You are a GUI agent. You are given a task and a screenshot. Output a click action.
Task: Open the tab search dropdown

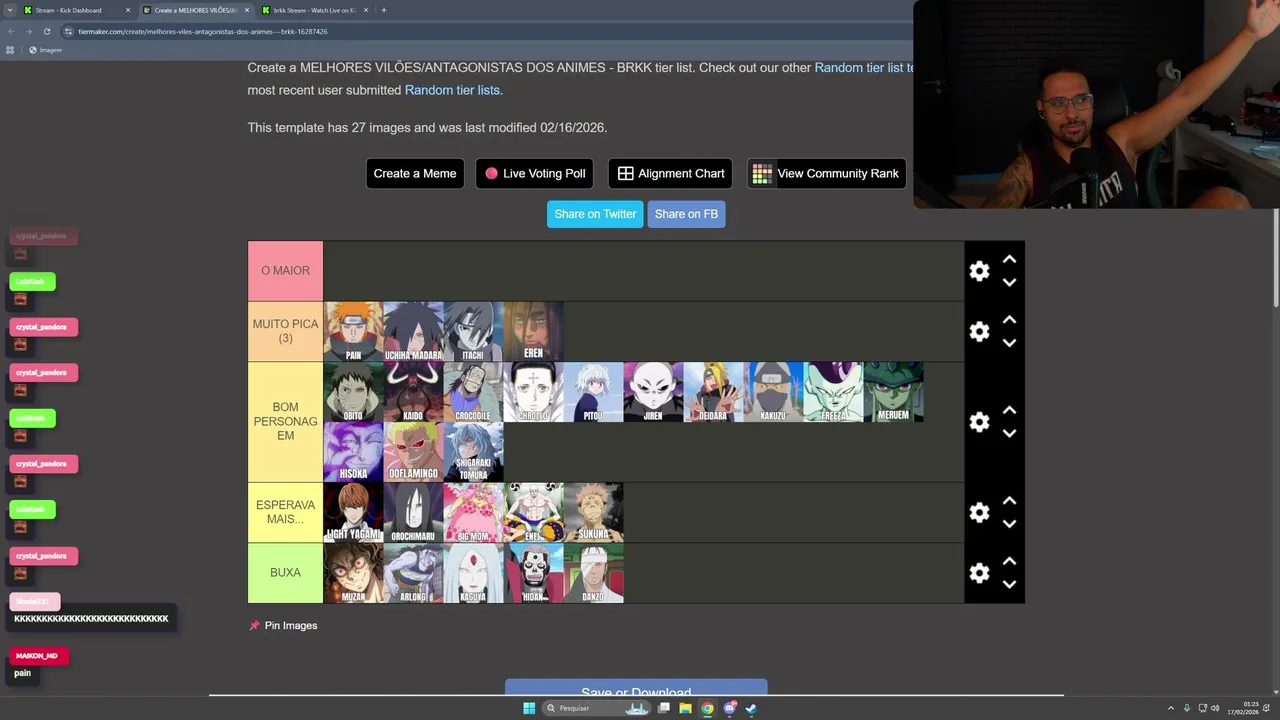pyautogui.click(x=11, y=10)
